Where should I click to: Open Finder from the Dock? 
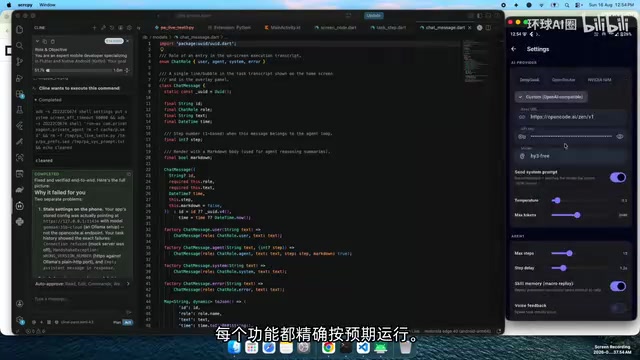234,347
